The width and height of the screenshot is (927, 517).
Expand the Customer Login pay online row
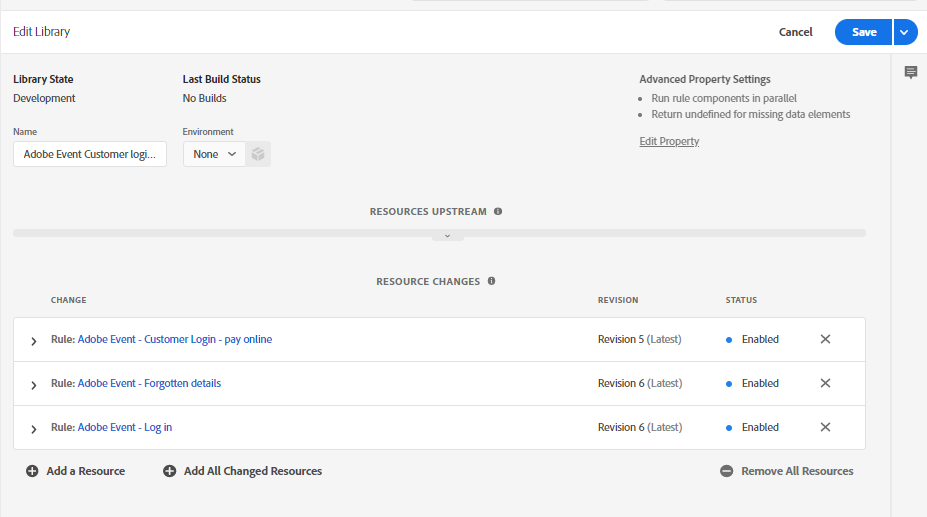(x=34, y=341)
